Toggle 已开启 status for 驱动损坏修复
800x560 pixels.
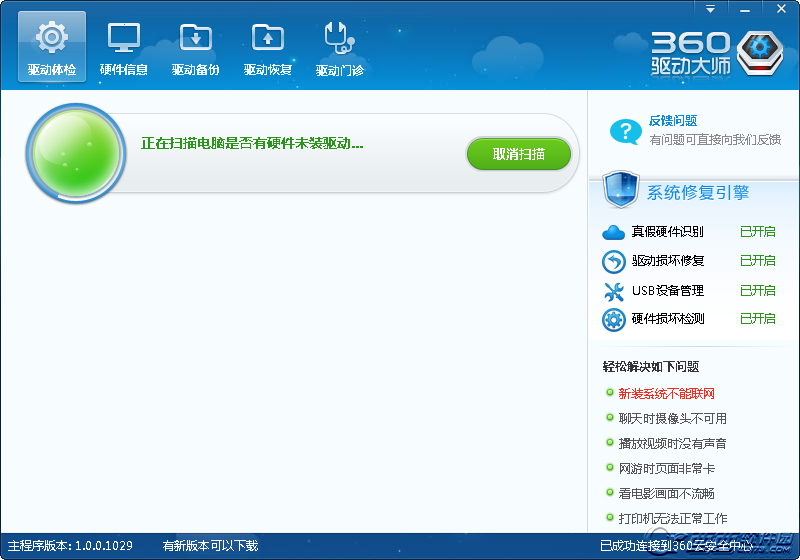click(758, 261)
